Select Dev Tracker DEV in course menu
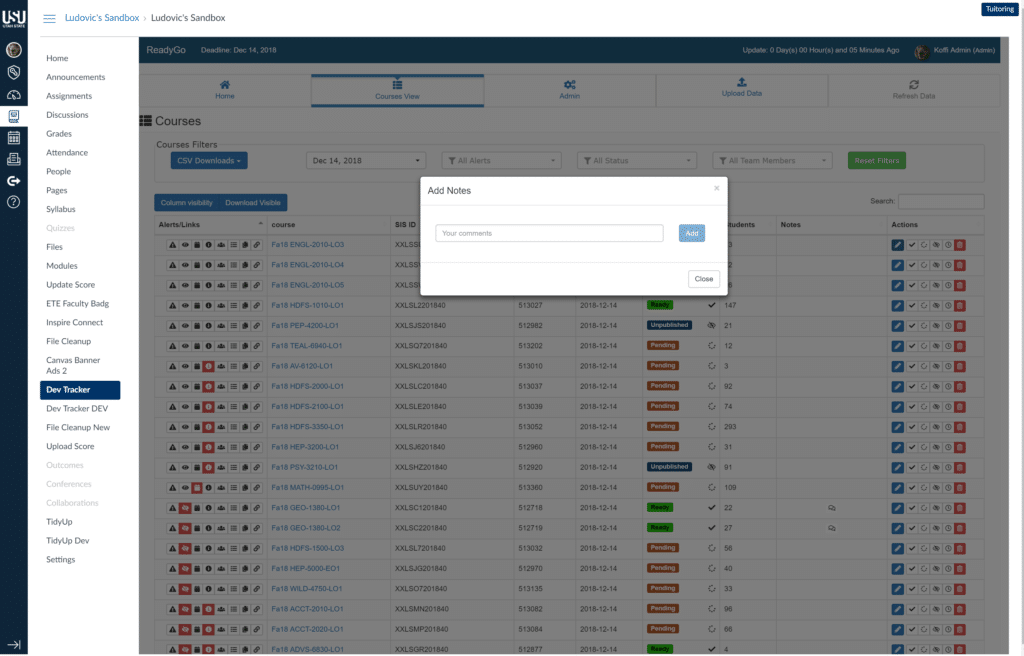This screenshot has width=1024, height=656. pyautogui.click(x=77, y=408)
